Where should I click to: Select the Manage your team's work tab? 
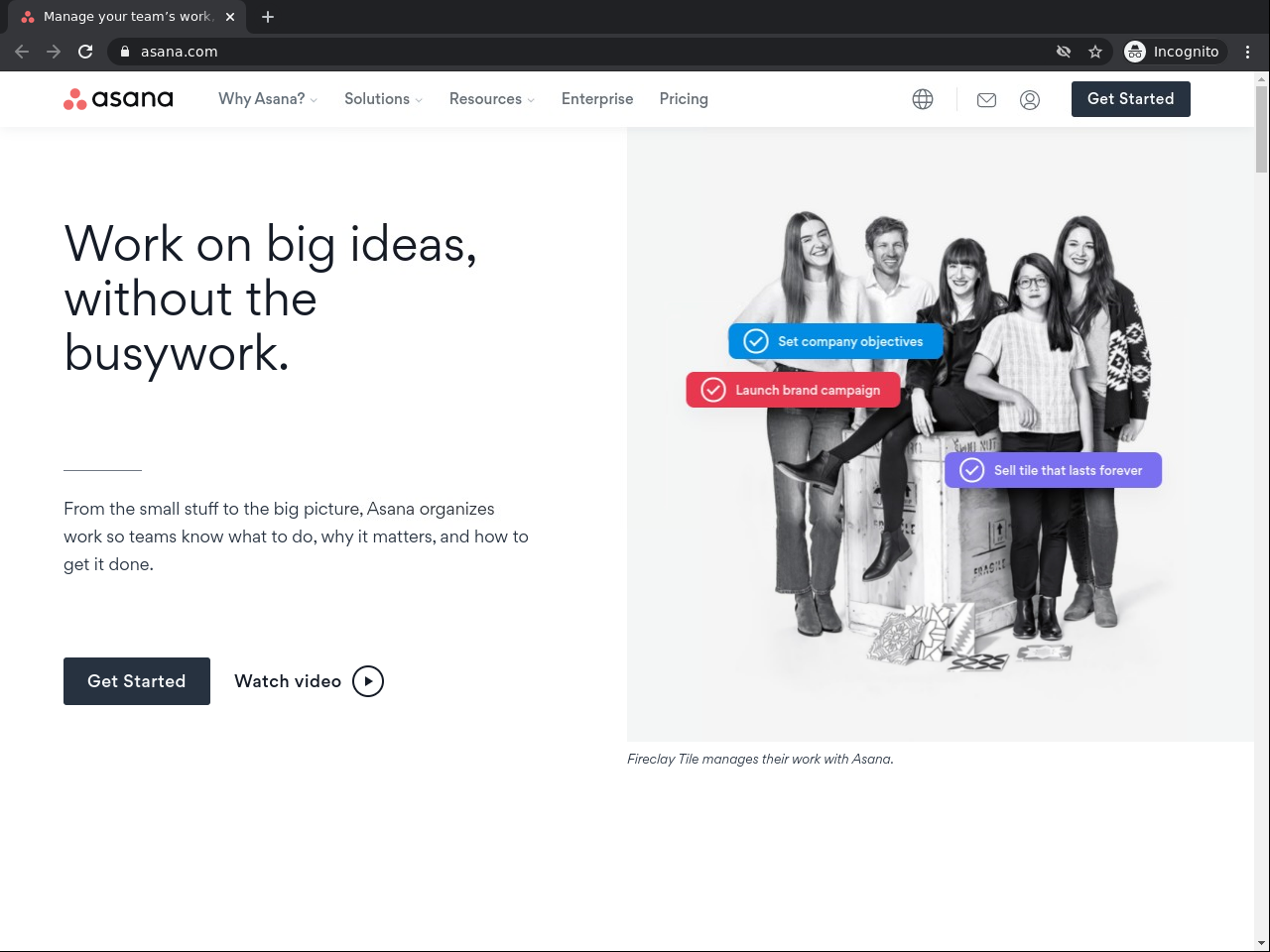pyautogui.click(x=127, y=17)
